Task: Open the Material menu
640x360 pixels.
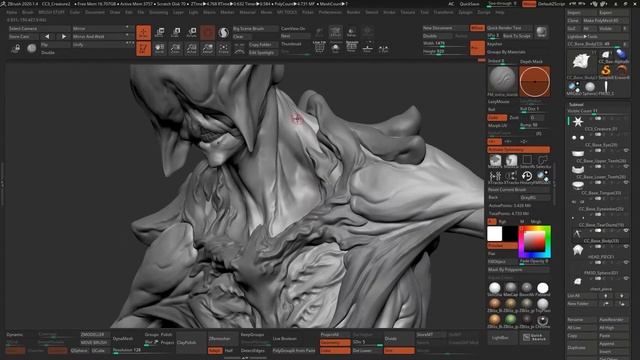Action: point(247,12)
